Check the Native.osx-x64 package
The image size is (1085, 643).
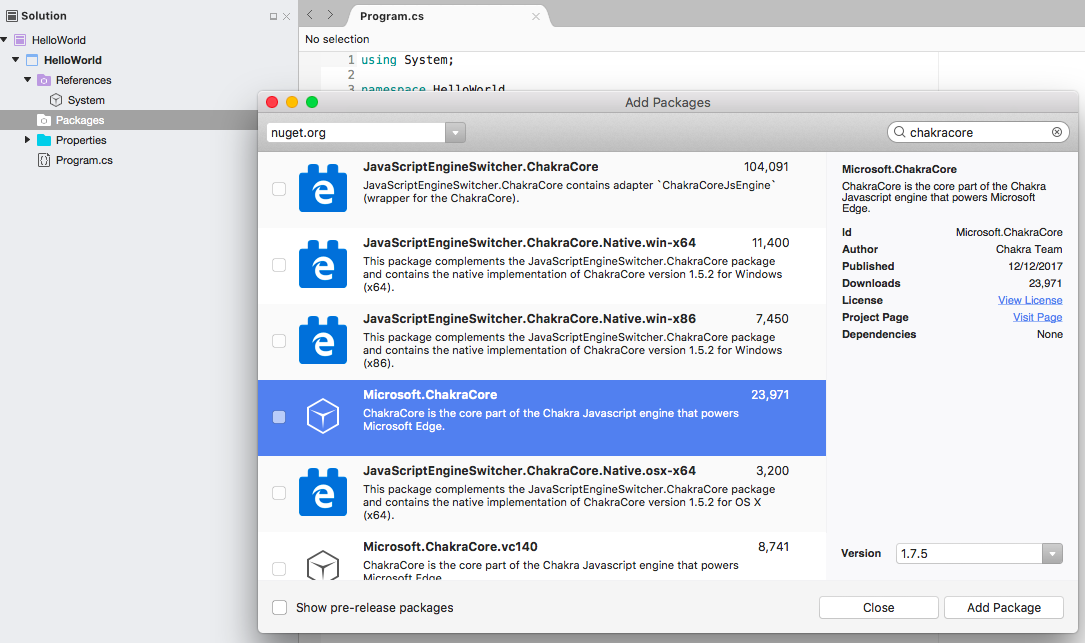[x=279, y=493]
